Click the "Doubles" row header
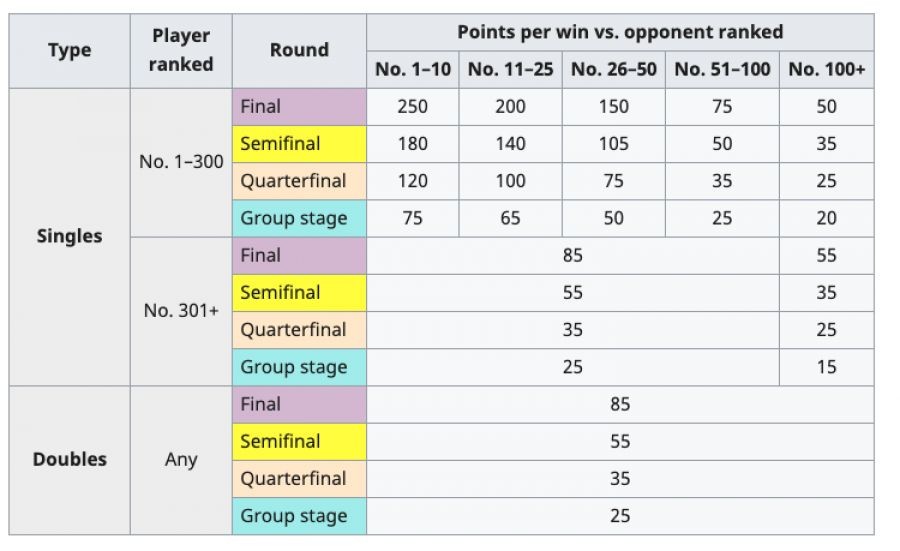This screenshot has width=900, height=551. pyautogui.click(x=69, y=460)
